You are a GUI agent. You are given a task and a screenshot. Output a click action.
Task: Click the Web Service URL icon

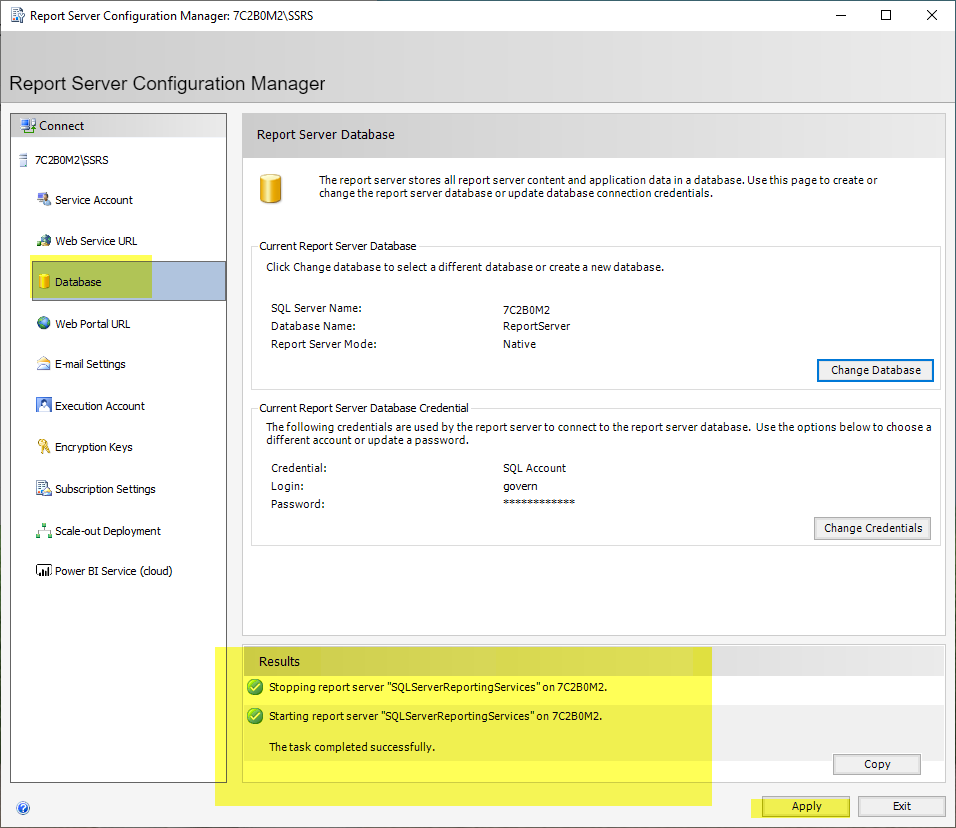44,241
